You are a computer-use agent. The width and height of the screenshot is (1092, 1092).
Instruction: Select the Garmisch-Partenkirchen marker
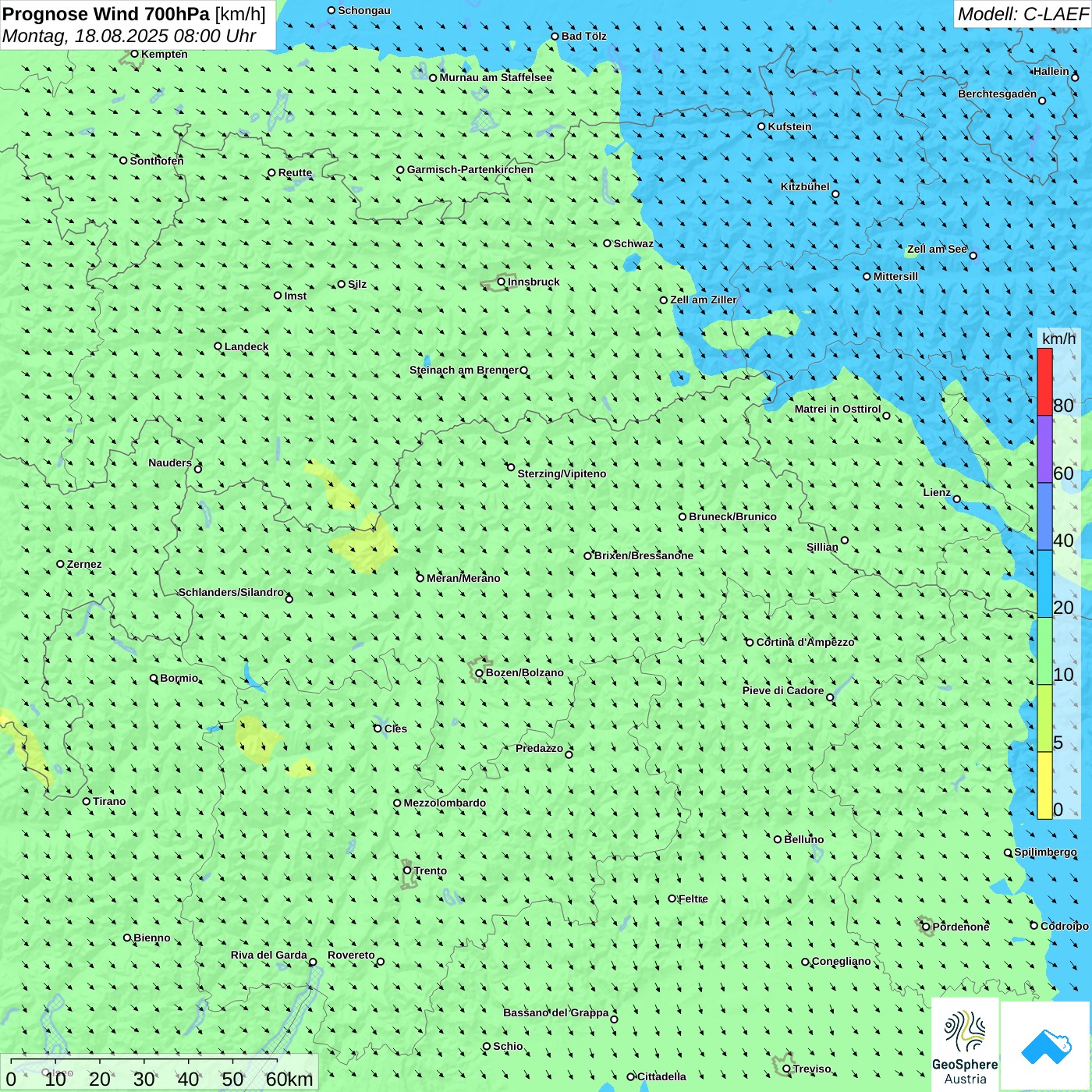coord(400,170)
